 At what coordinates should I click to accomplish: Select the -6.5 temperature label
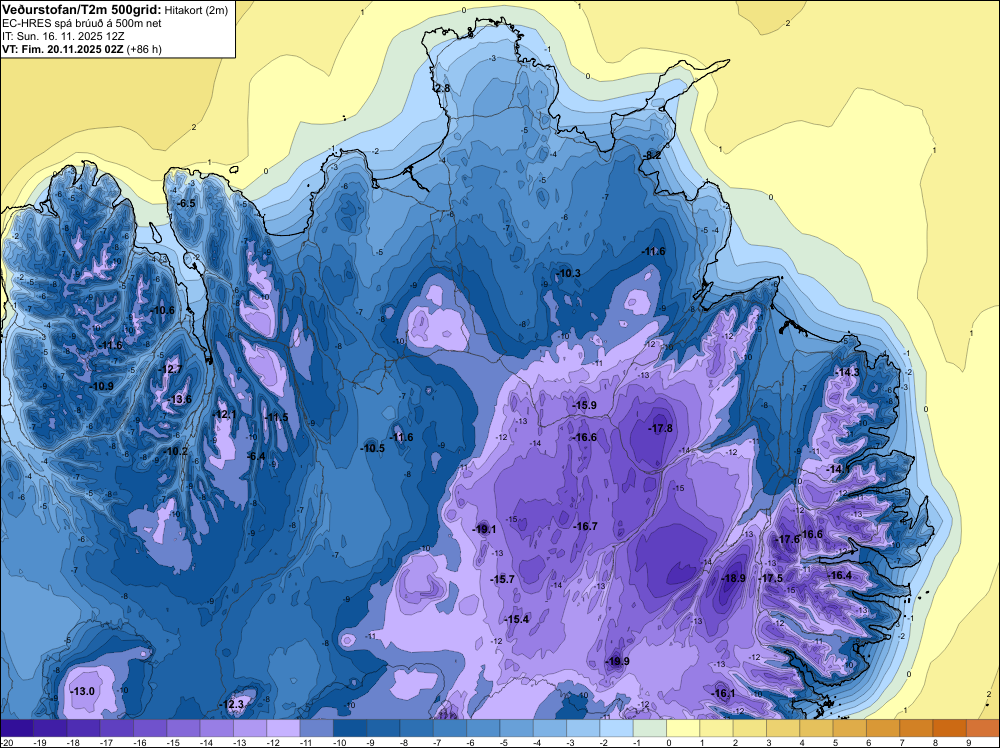[x=186, y=203]
